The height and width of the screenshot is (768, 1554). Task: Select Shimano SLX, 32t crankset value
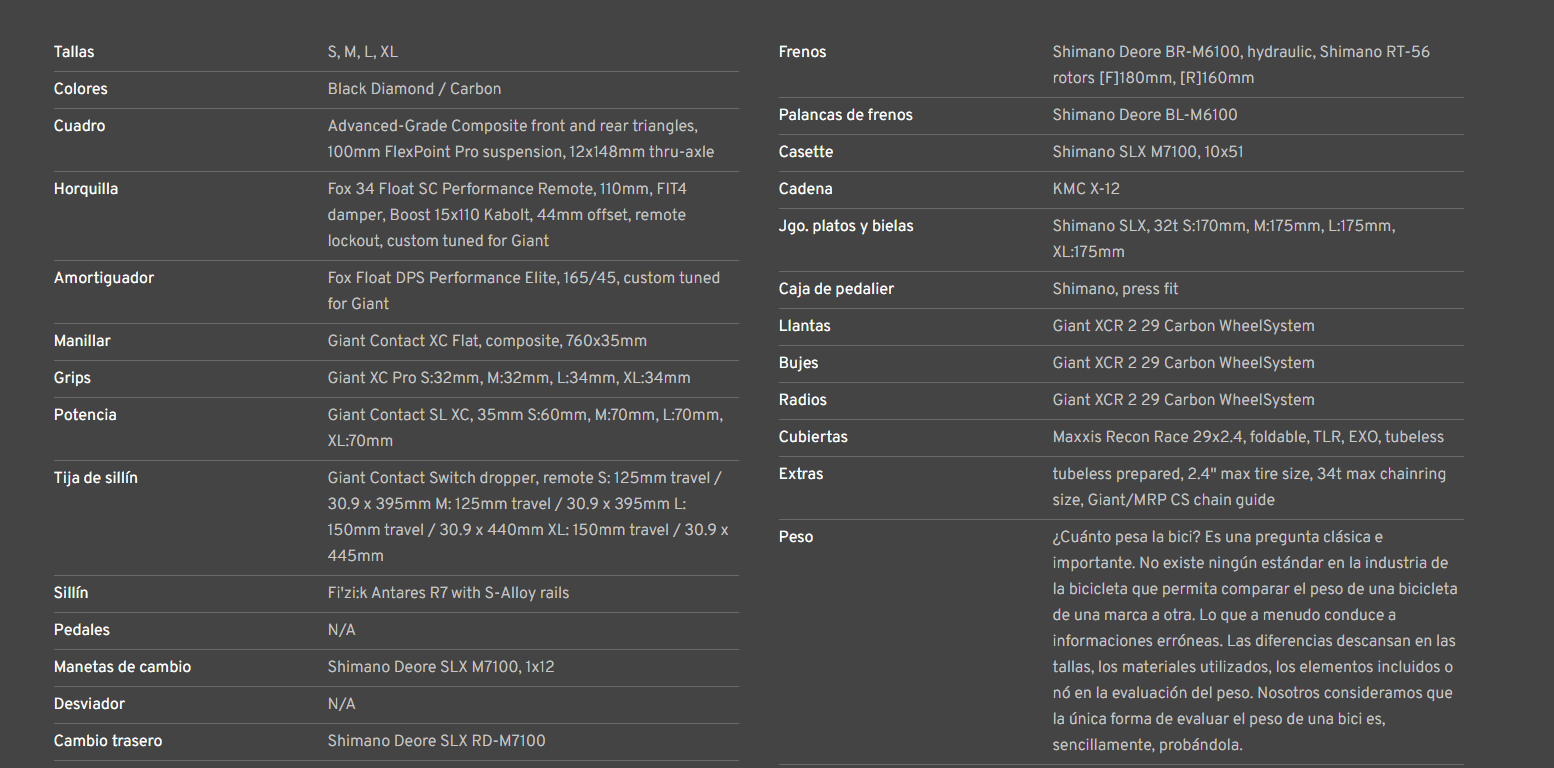tap(1224, 239)
